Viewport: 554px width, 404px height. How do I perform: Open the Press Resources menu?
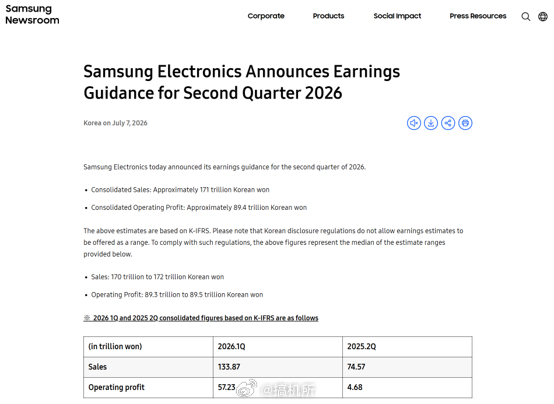coord(478,16)
